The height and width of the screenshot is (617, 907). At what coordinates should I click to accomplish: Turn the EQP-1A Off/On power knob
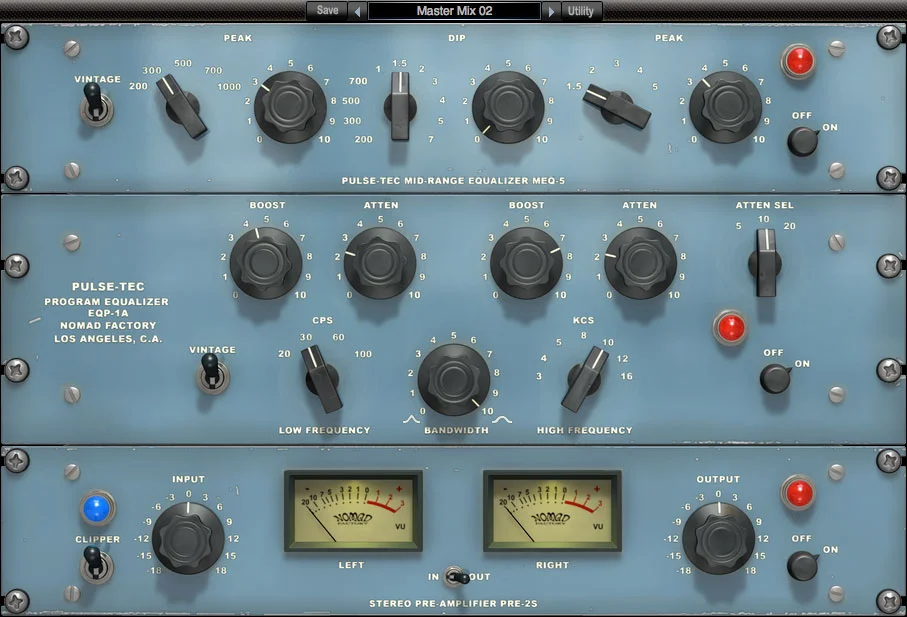coord(775,378)
